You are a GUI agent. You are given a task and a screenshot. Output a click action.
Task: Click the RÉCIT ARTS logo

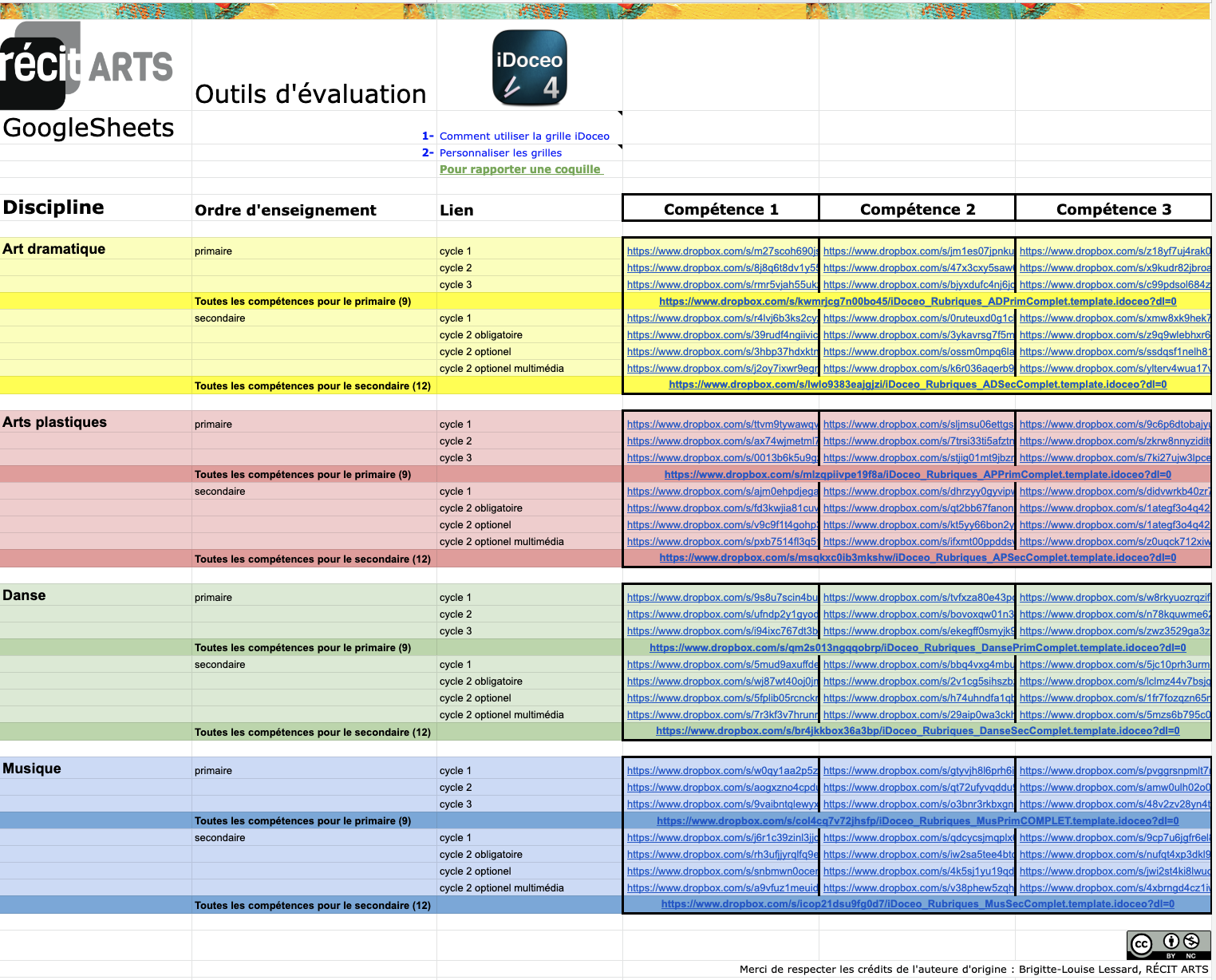pos(86,65)
